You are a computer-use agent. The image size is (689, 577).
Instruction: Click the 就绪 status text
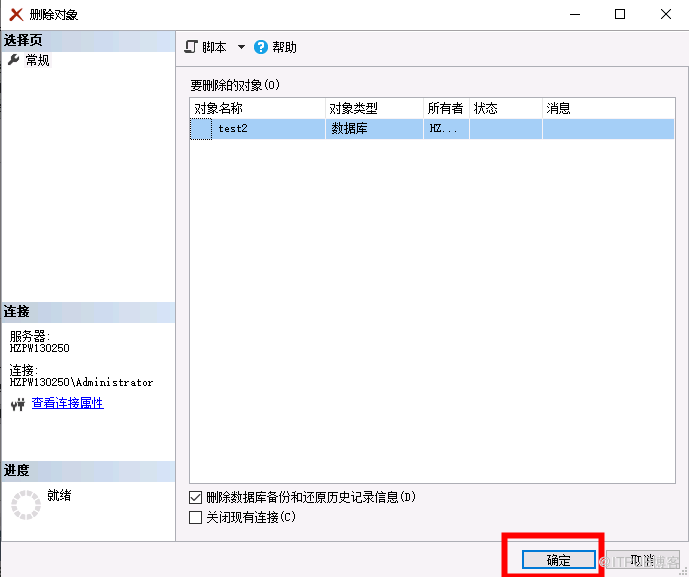coord(59,496)
